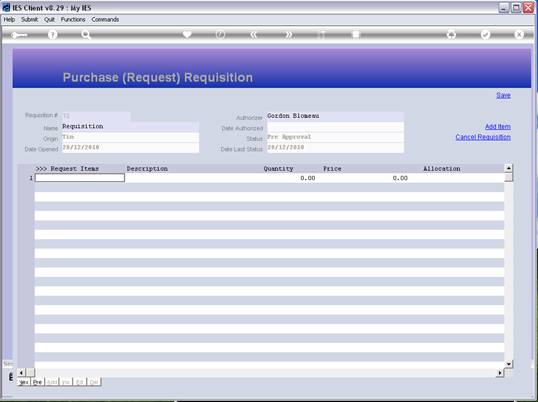Open the Submit menu
Image resolution: width=538 pixels, height=402 pixels.
(30, 20)
